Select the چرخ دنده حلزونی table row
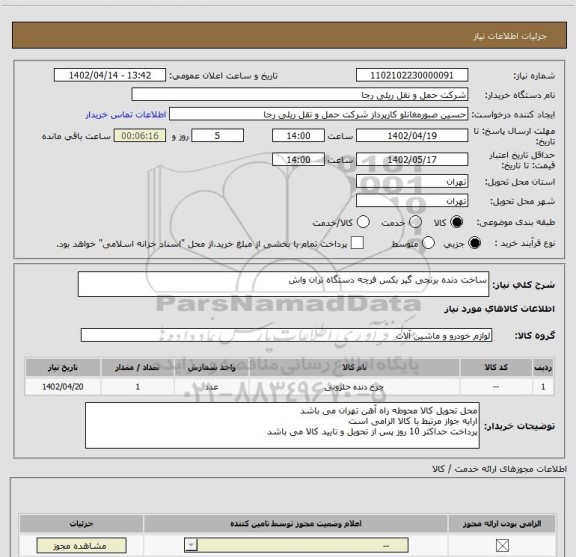Screen dimensions: 576x557 click(289, 387)
